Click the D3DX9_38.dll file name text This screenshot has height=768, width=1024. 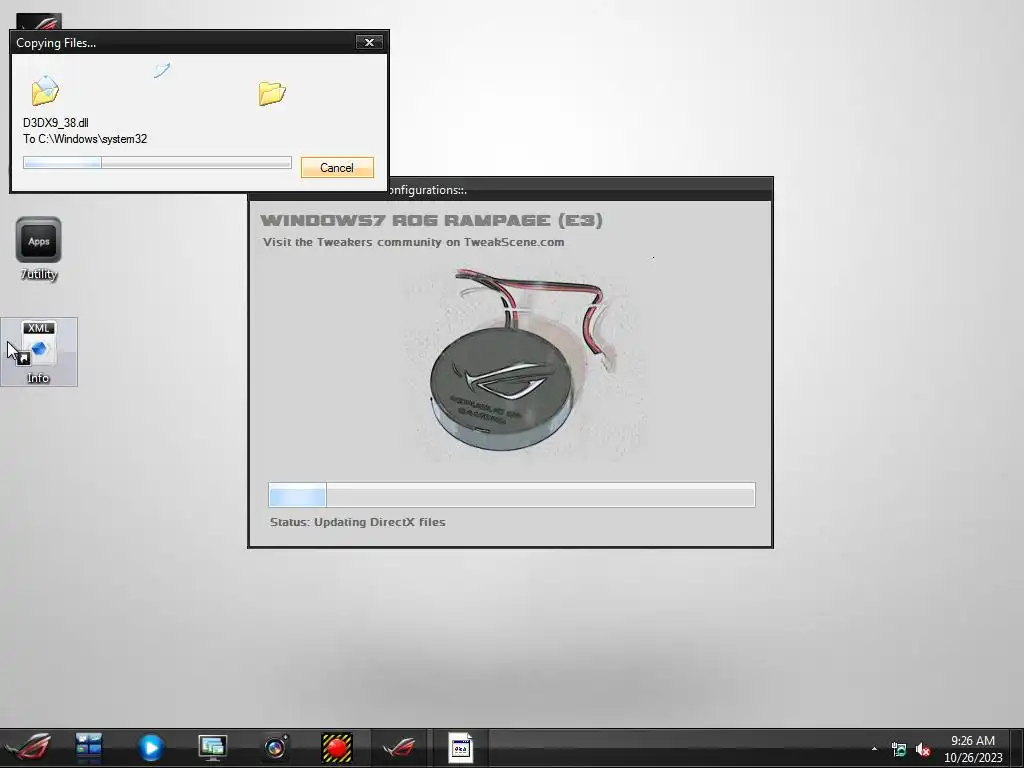pos(56,123)
